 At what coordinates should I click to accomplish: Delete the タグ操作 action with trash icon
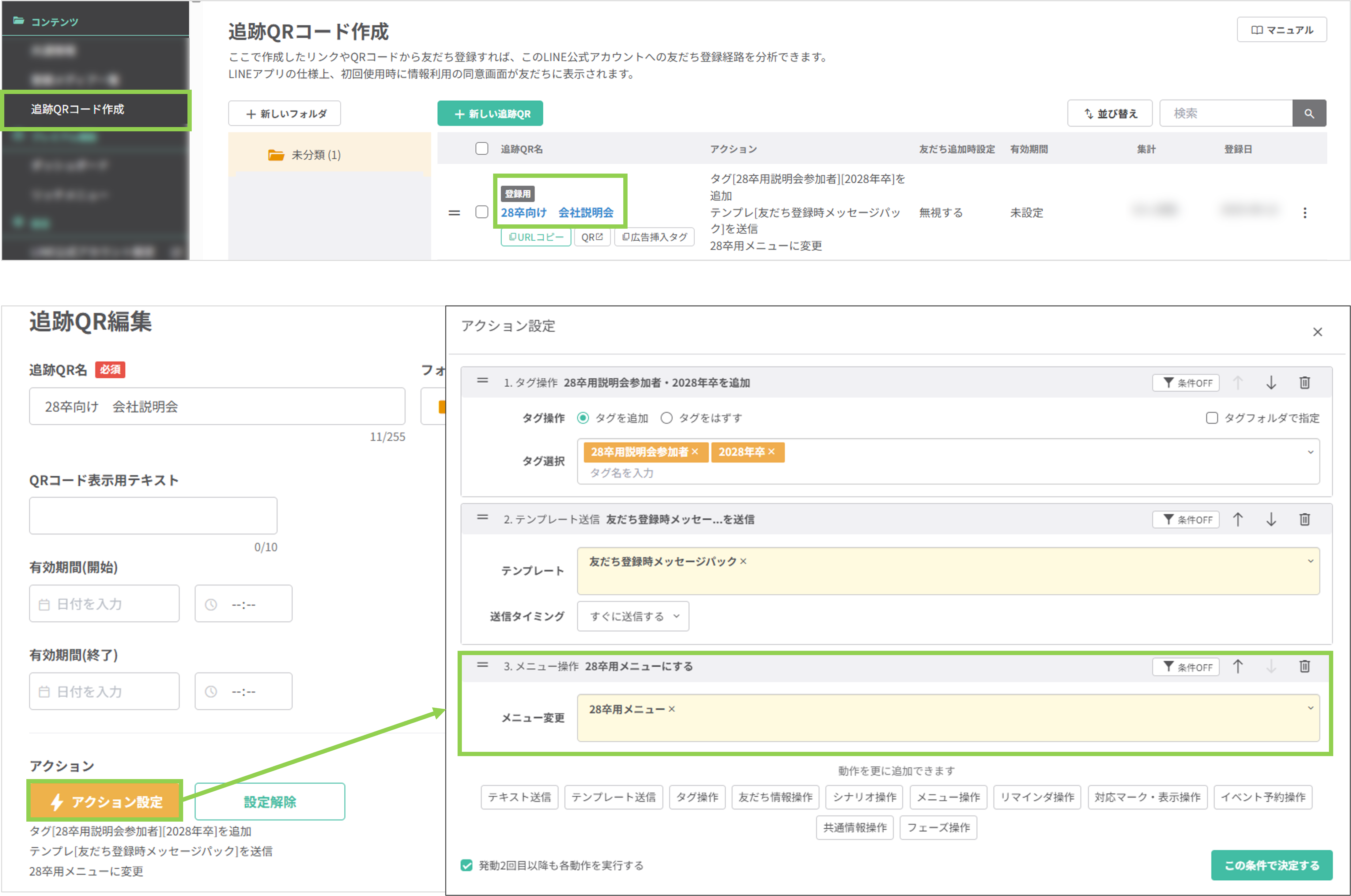pos(1305,383)
